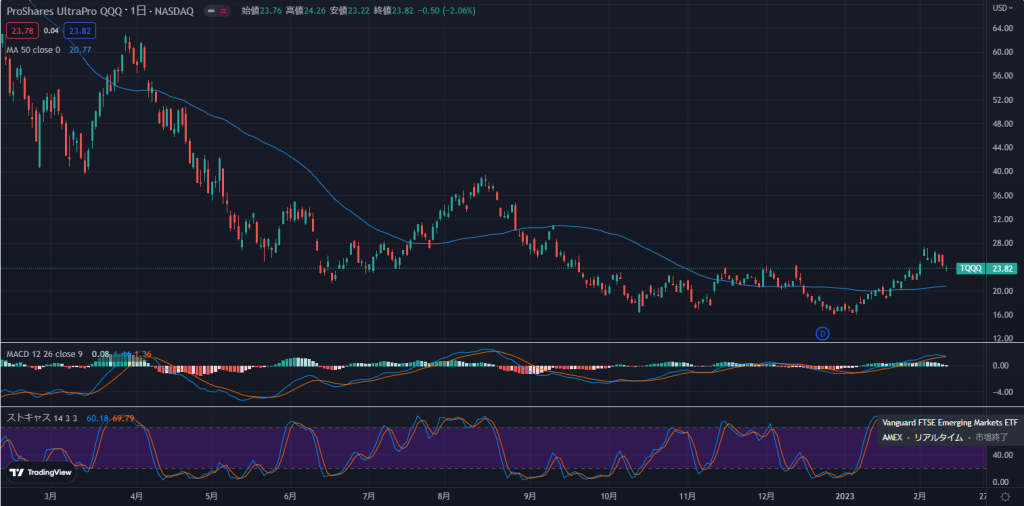1024x506 pixels.
Task: Click the NASDAQ exchange label
Action: [173, 11]
